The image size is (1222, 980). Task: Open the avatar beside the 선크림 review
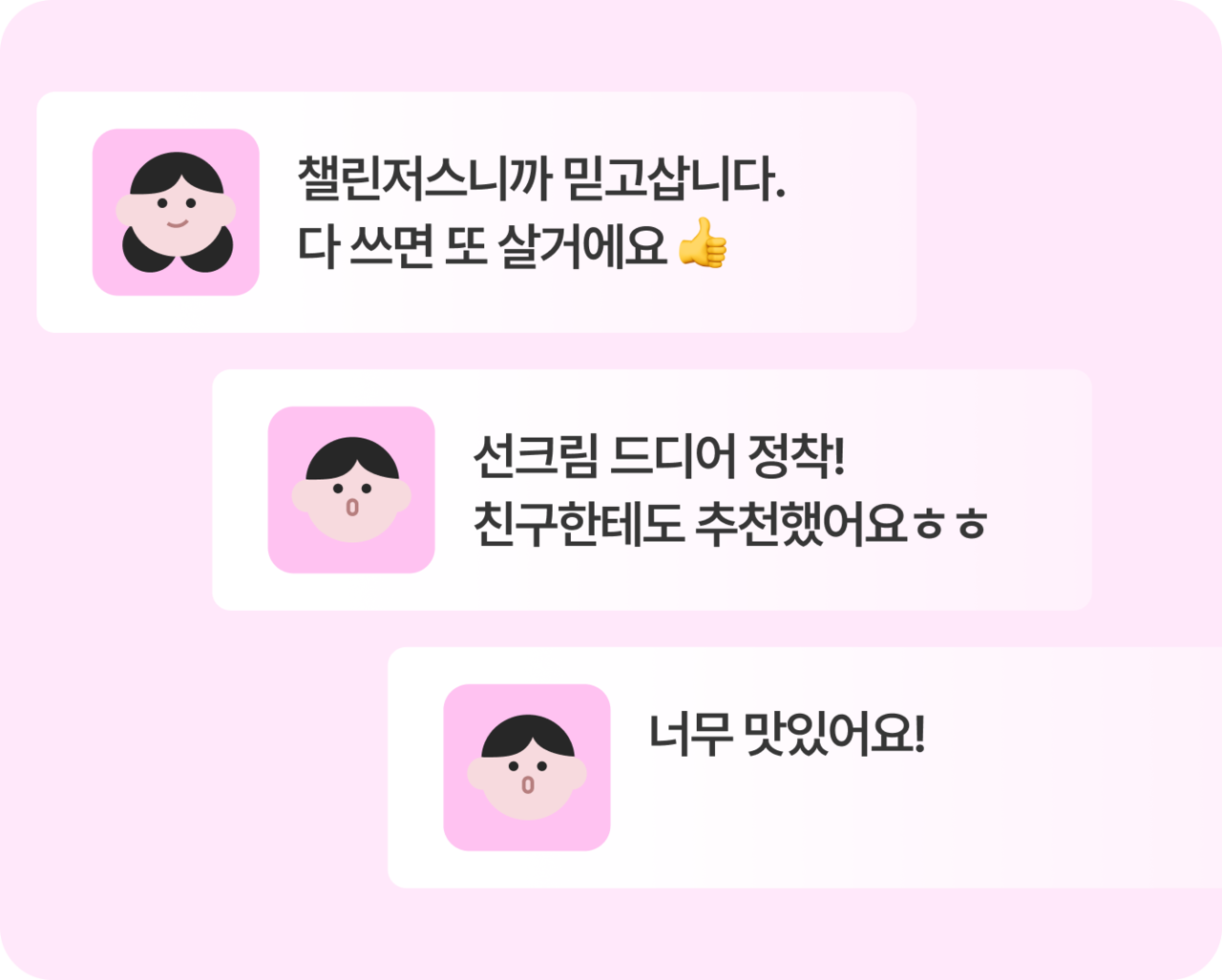click(351, 490)
